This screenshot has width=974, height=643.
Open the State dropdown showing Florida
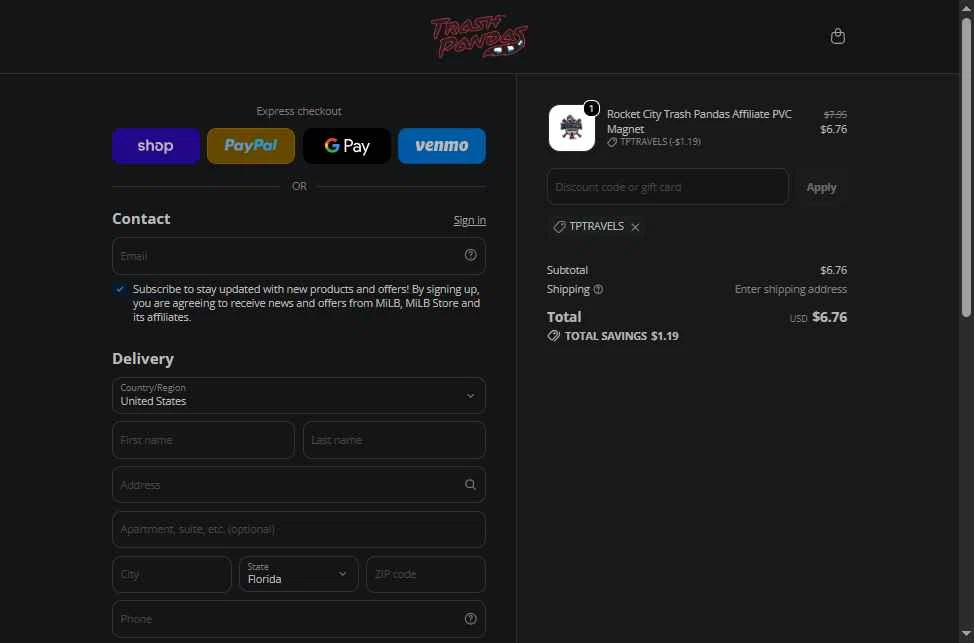(299, 574)
